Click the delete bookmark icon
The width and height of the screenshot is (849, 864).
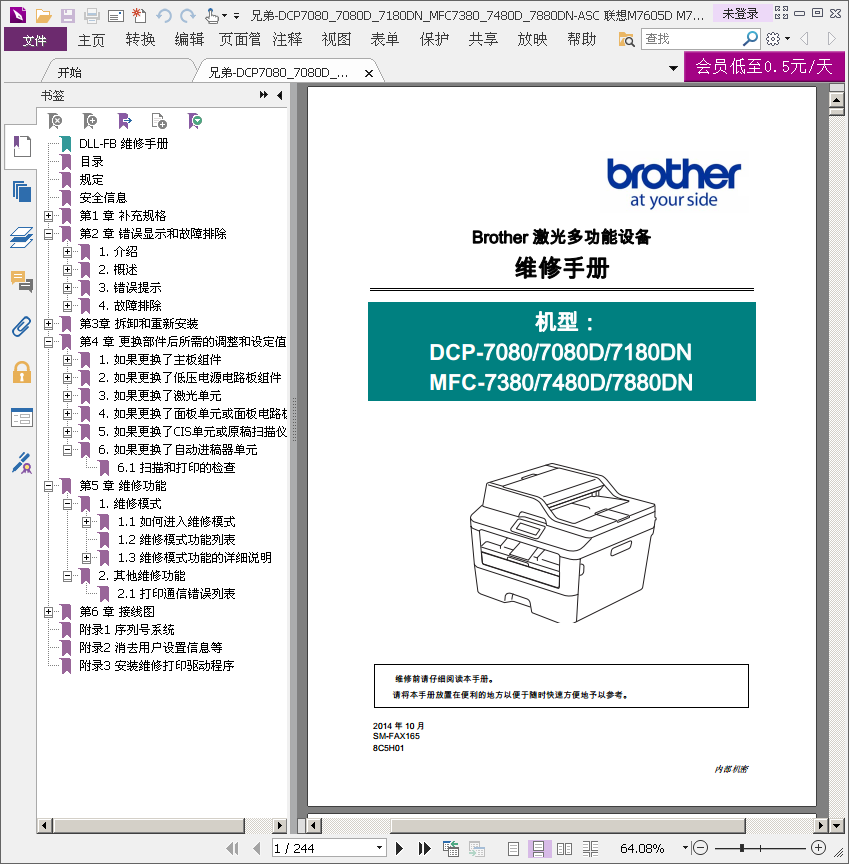pyautogui.click(x=55, y=121)
